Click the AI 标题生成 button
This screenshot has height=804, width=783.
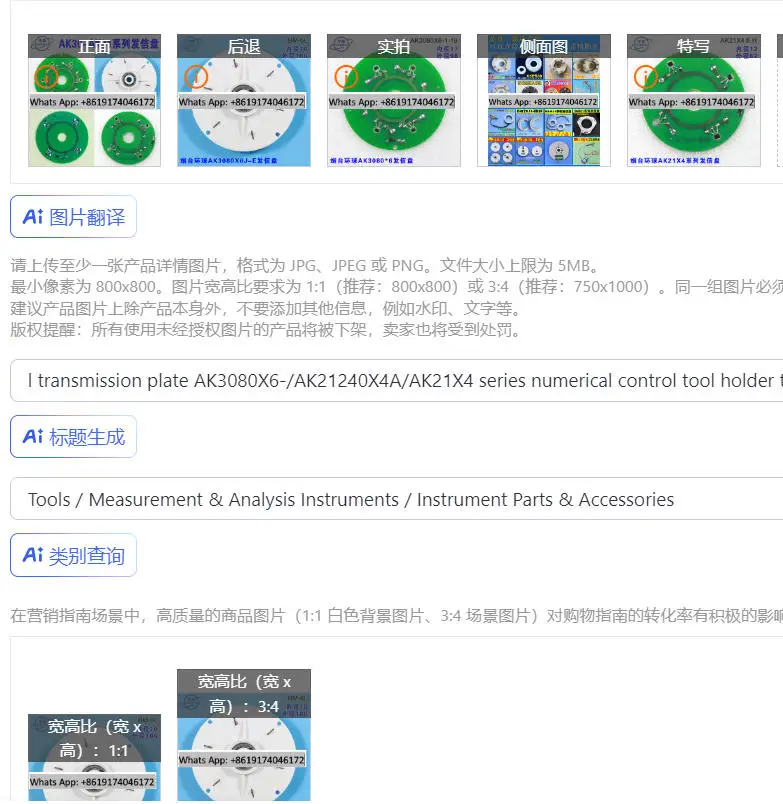73,437
